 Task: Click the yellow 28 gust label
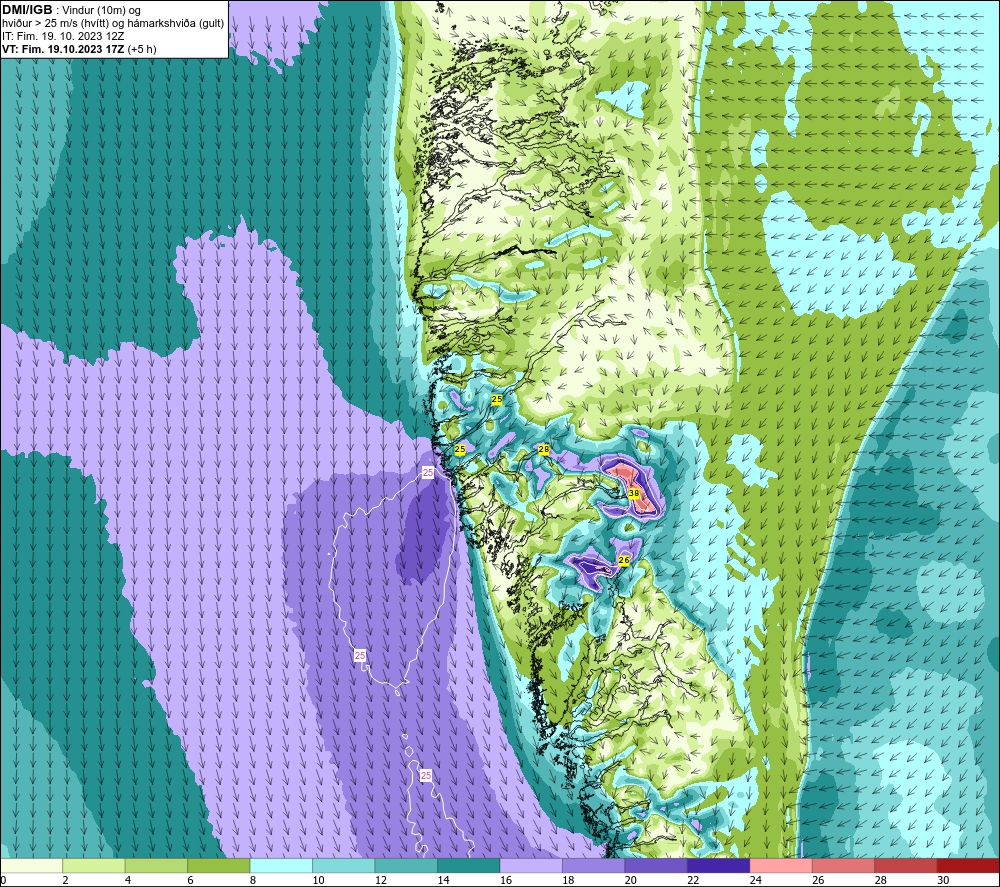point(544,449)
